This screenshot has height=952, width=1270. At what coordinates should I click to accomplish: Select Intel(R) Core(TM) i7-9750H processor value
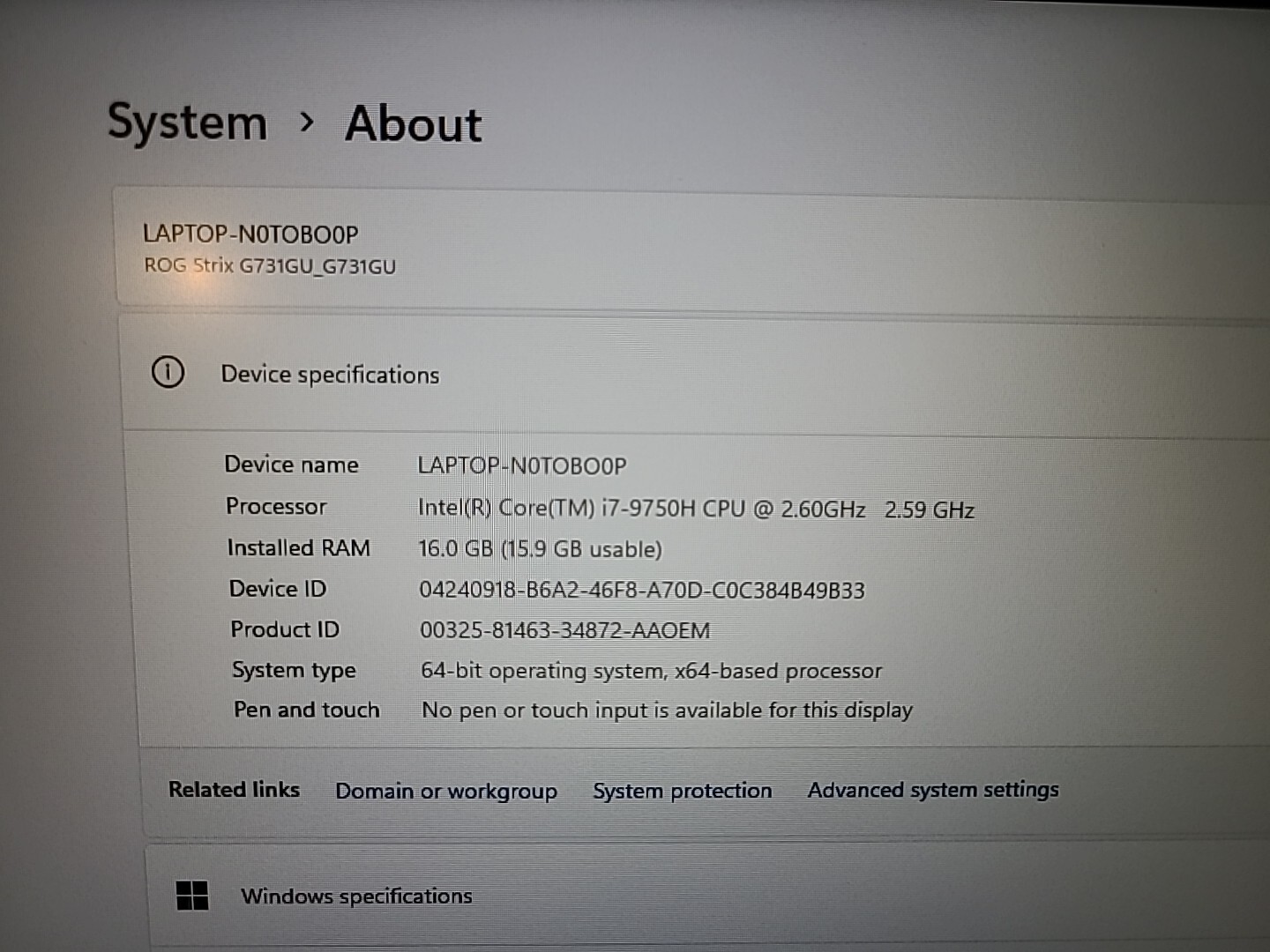[696, 509]
